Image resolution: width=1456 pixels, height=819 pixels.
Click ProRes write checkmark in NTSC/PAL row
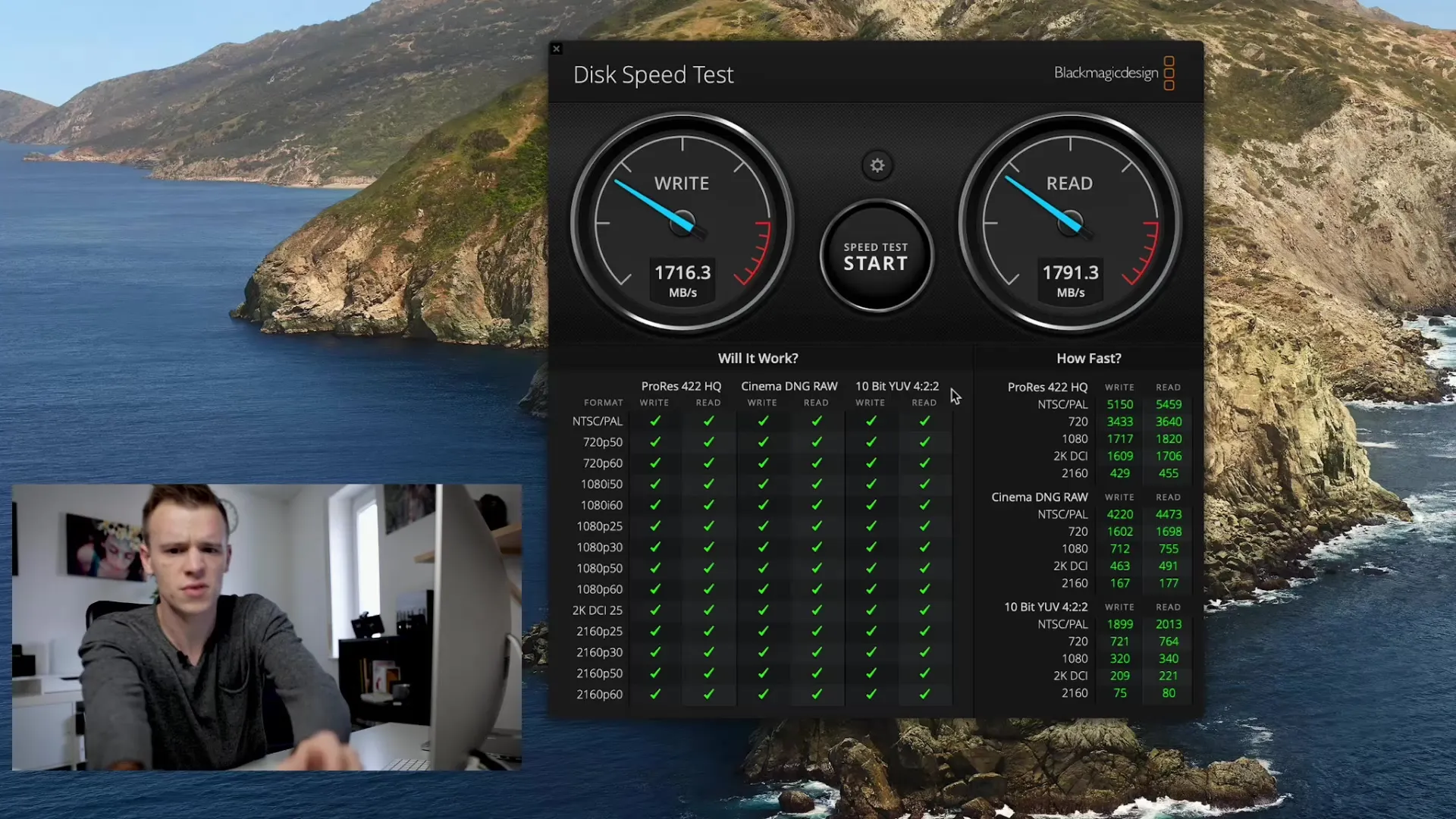click(x=655, y=421)
